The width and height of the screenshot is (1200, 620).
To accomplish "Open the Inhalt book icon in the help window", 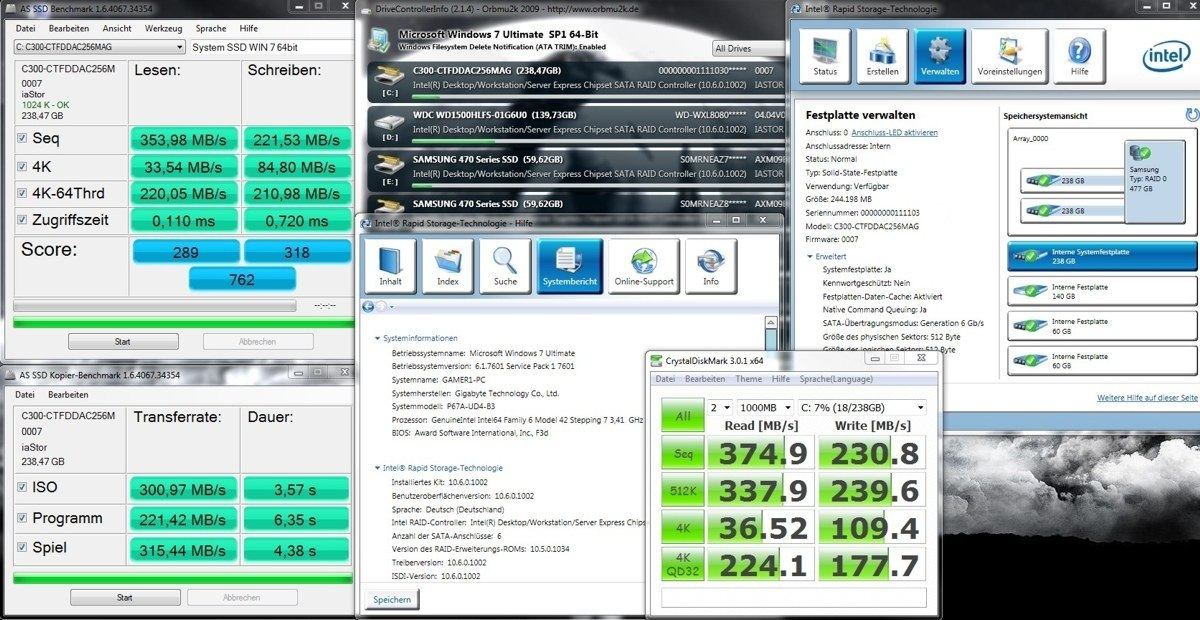I will click(x=391, y=266).
